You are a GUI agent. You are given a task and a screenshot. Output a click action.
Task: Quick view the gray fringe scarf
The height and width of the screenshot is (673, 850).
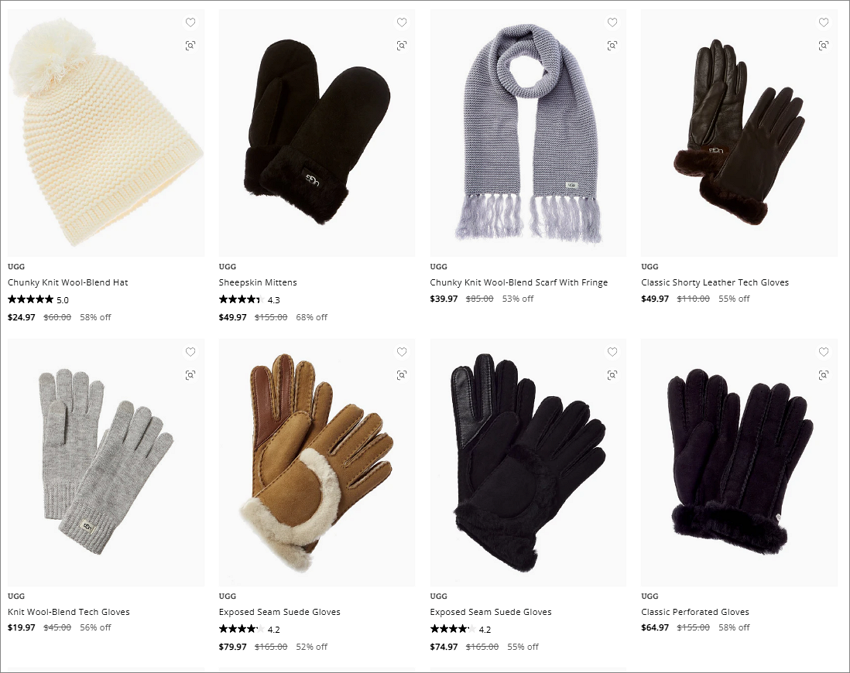click(612, 46)
